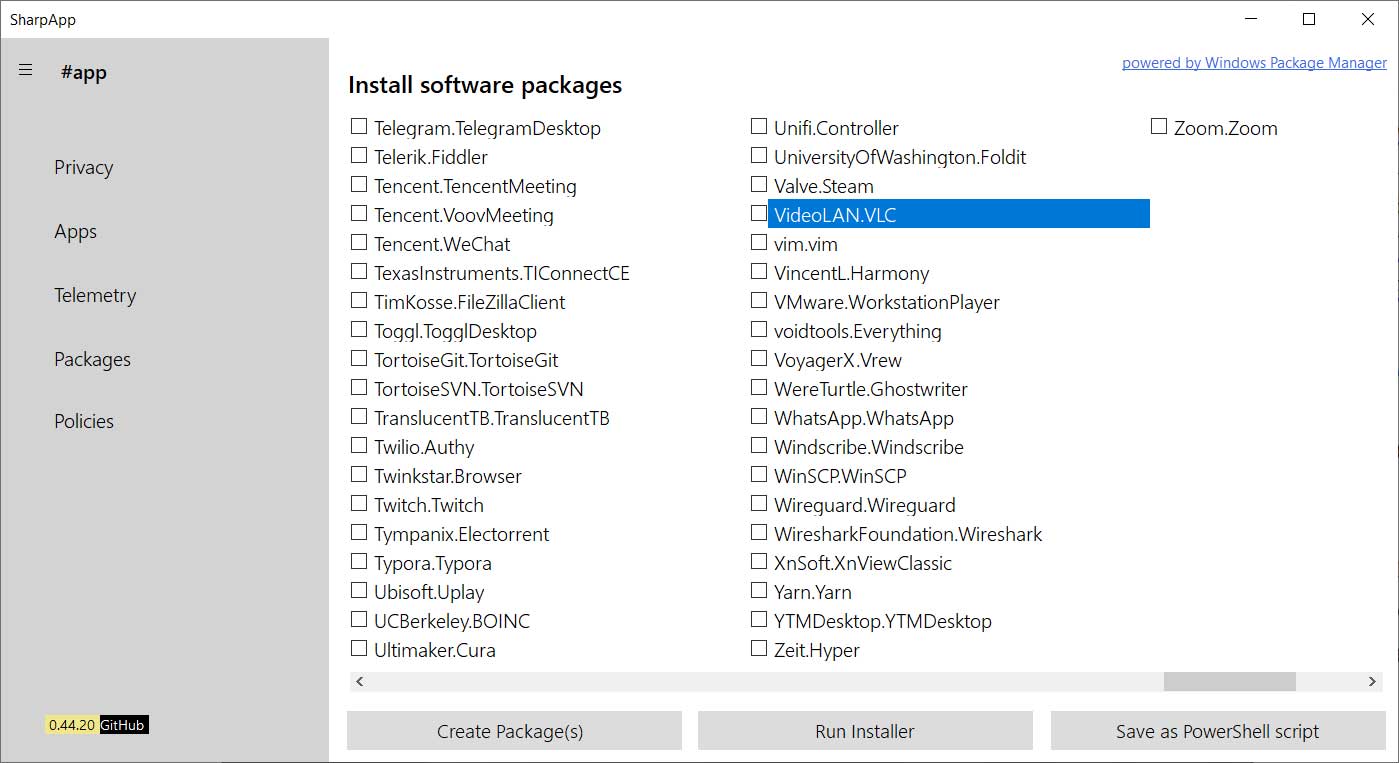This screenshot has width=1399, height=763.
Task: Click the Twilio.Authy label text
Action: click(424, 447)
